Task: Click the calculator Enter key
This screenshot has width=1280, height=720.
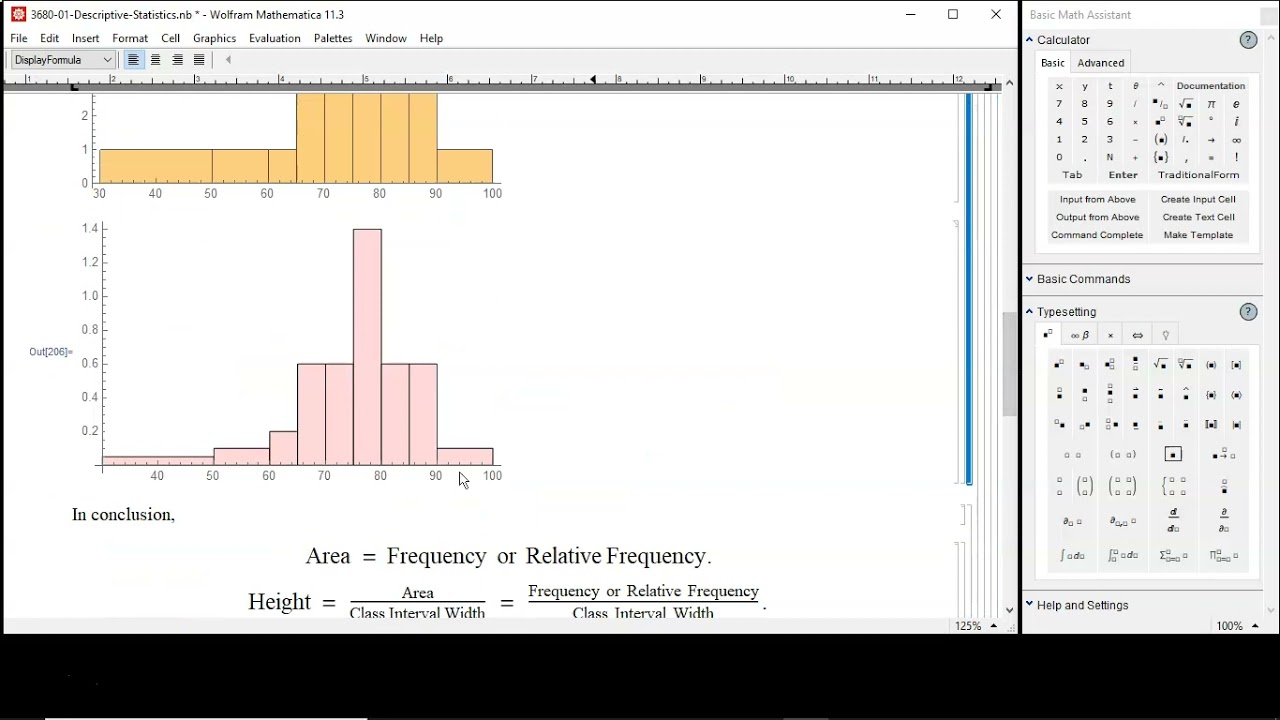Action: (x=1123, y=175)
